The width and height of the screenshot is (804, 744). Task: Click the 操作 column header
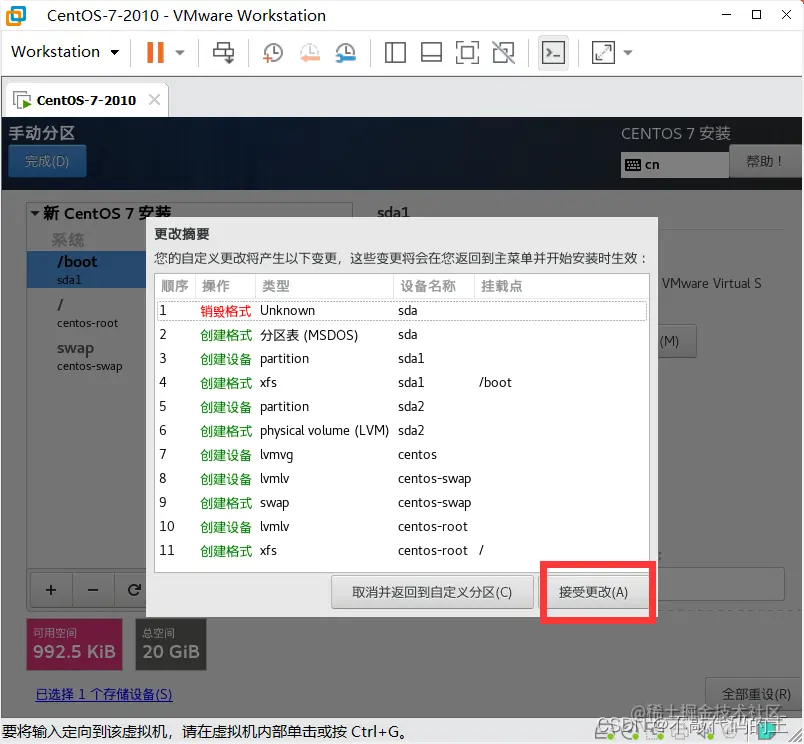pos(225,286)
